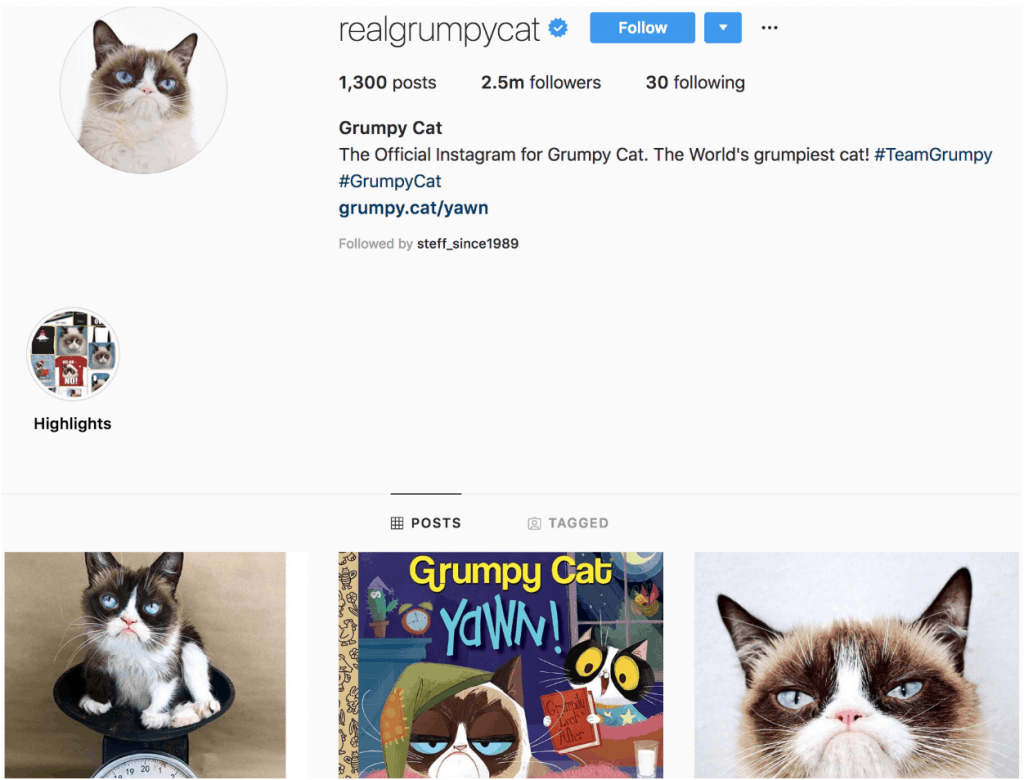Click the Highlights label text
This screenshot has height=780, width=1024.
pyautogui.click(x=72, y=424)
